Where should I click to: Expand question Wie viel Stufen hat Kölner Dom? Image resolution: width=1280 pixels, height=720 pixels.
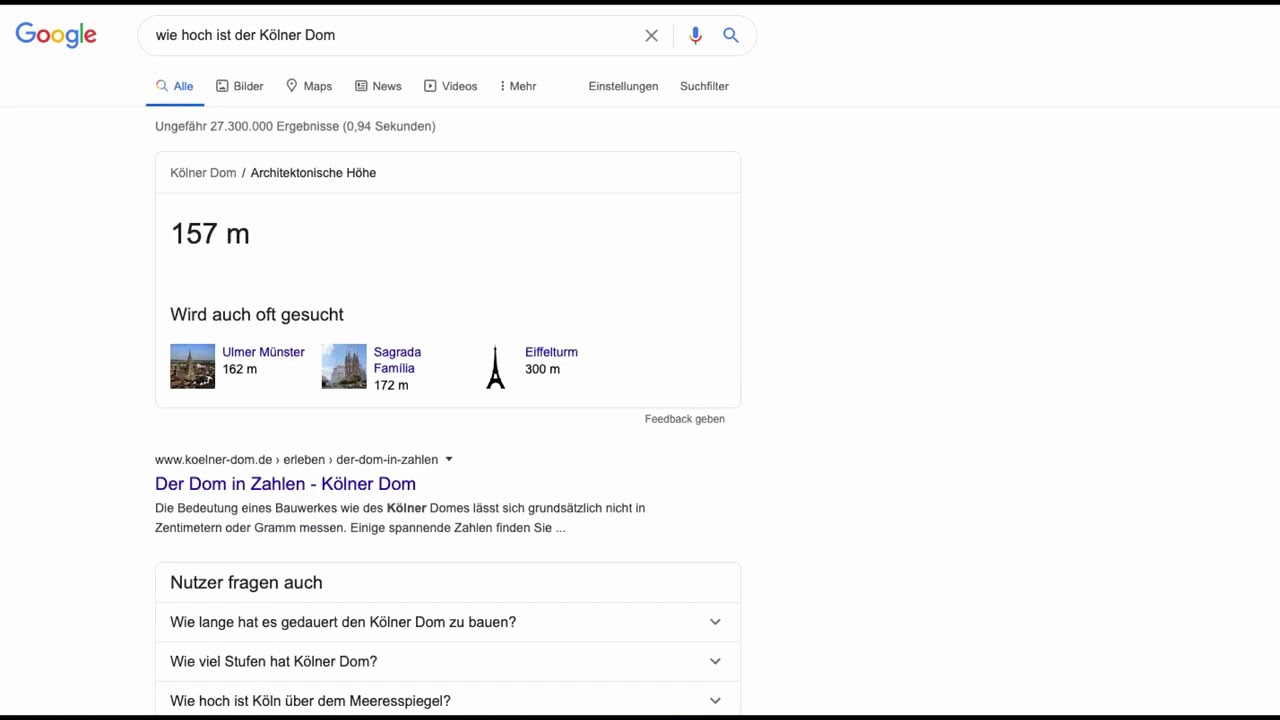pos(447,661)
